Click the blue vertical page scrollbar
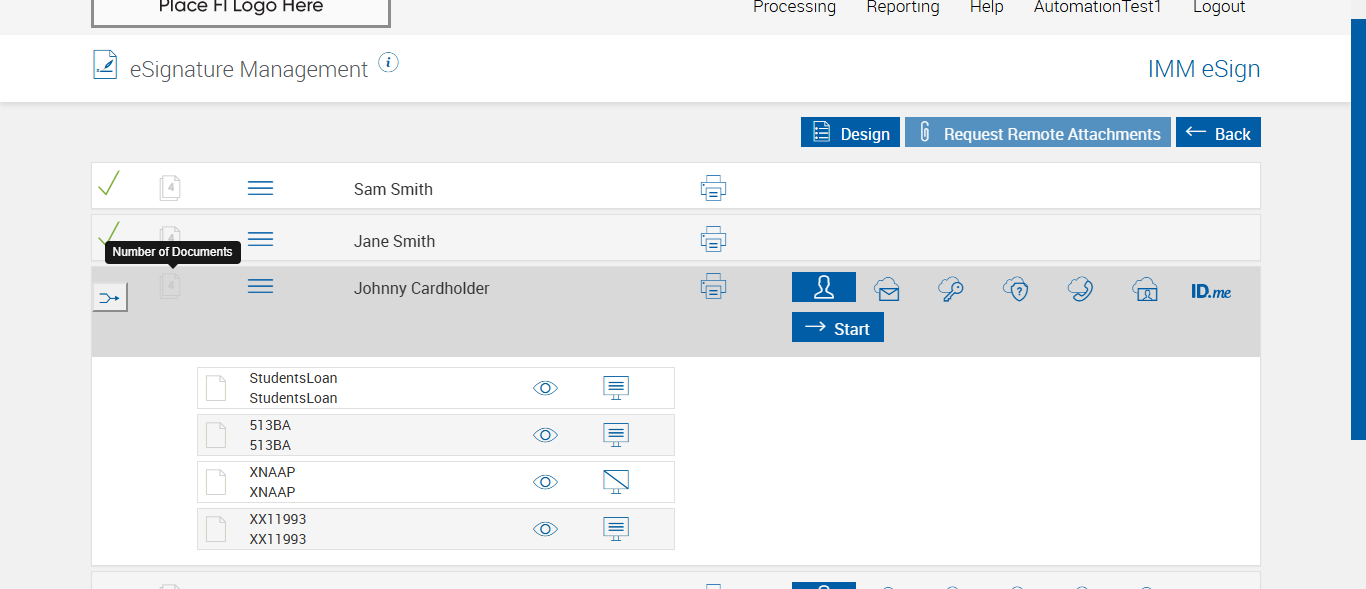Image resolution: width=1366 pixels, height=589 pixels. (1358, 230)
